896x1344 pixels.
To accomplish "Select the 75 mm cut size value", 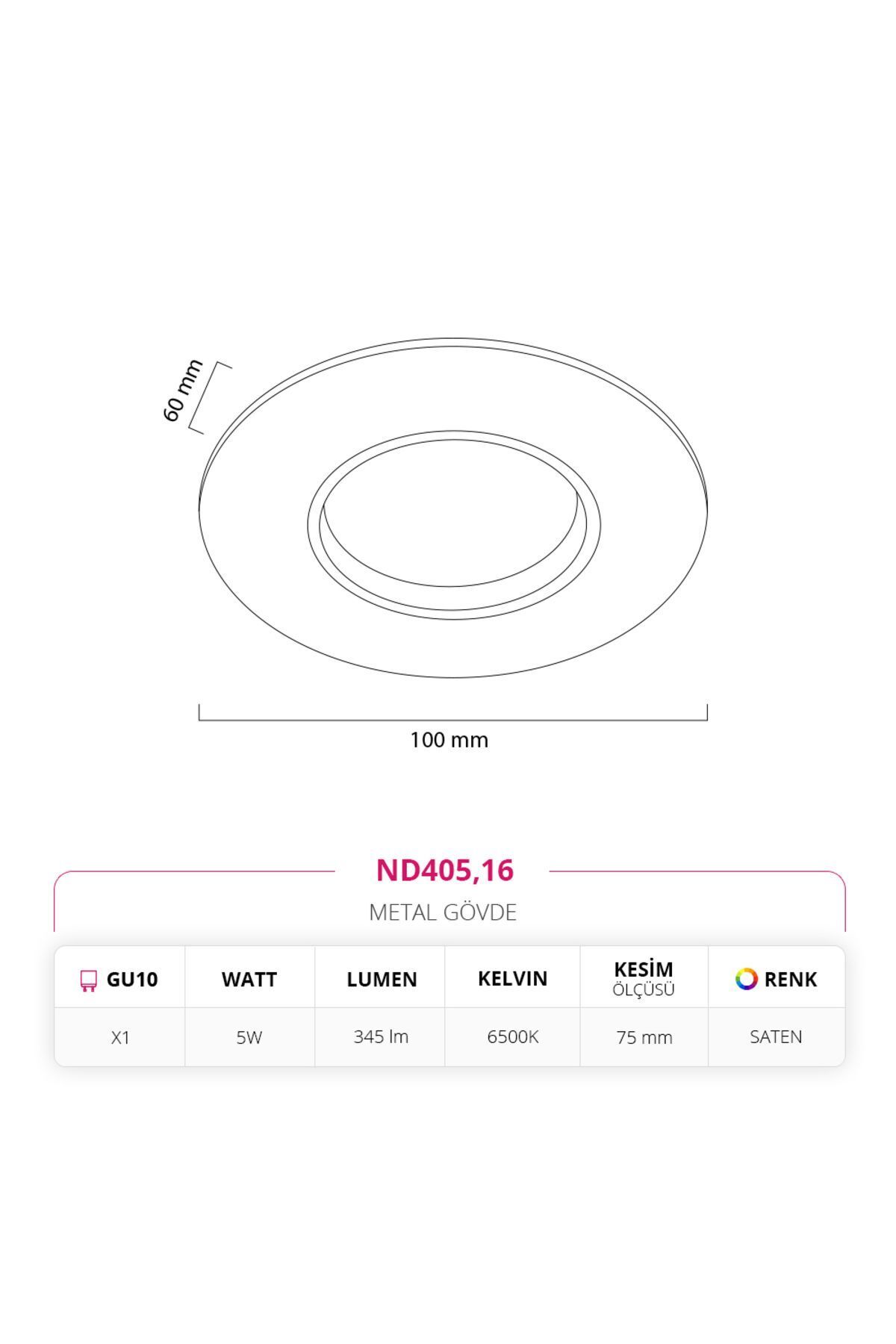I will tap(644, 1038).
